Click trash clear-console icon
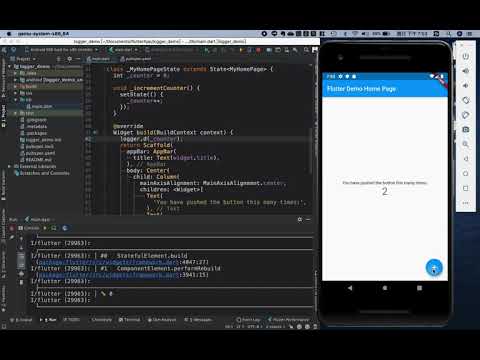The width and height of the screenshot is (480, 360). click(x=21, y=282)
